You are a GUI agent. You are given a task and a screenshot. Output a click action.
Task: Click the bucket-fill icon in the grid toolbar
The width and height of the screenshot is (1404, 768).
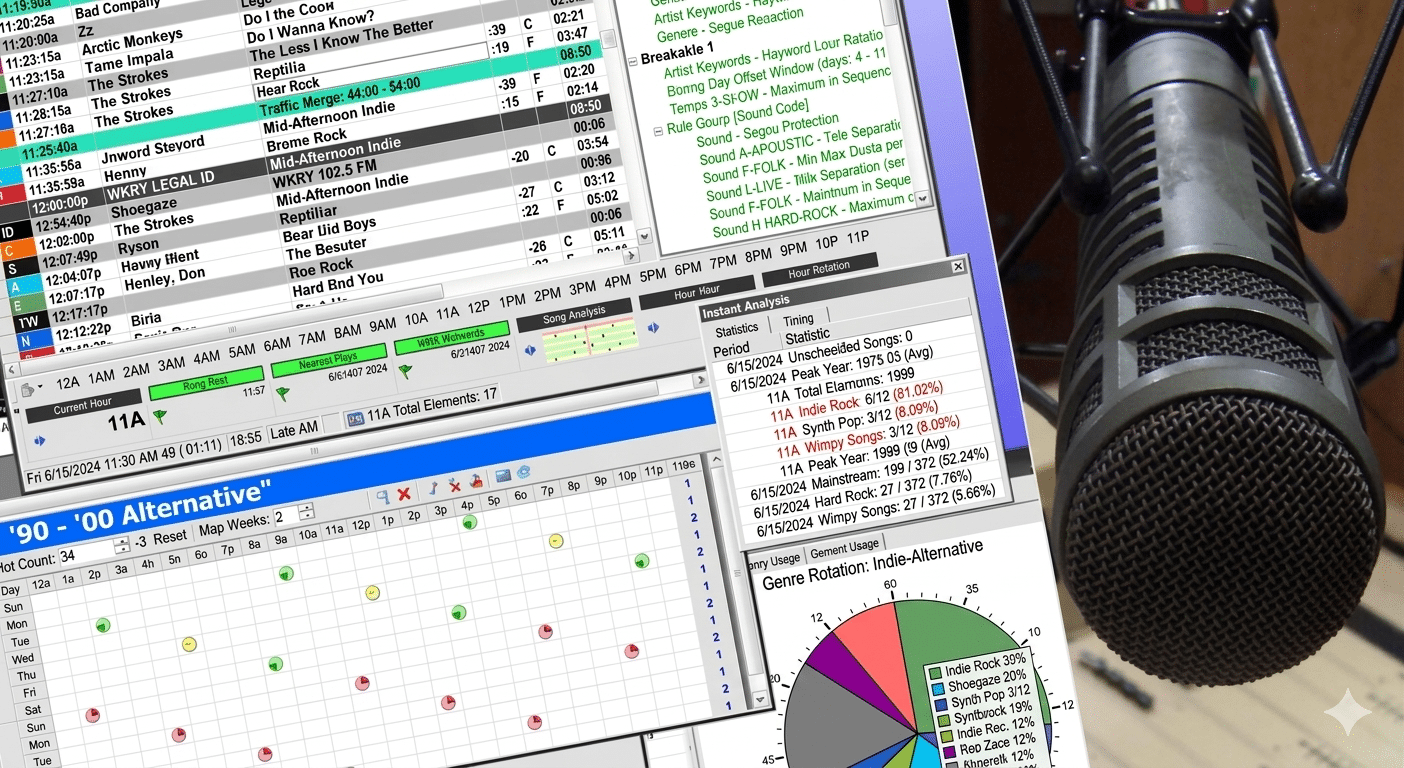(477, 480)
